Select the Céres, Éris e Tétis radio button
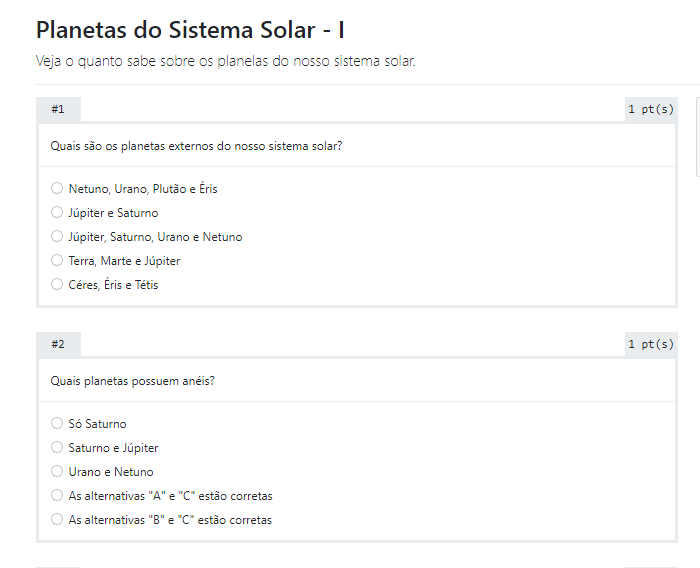 [57, 284]
